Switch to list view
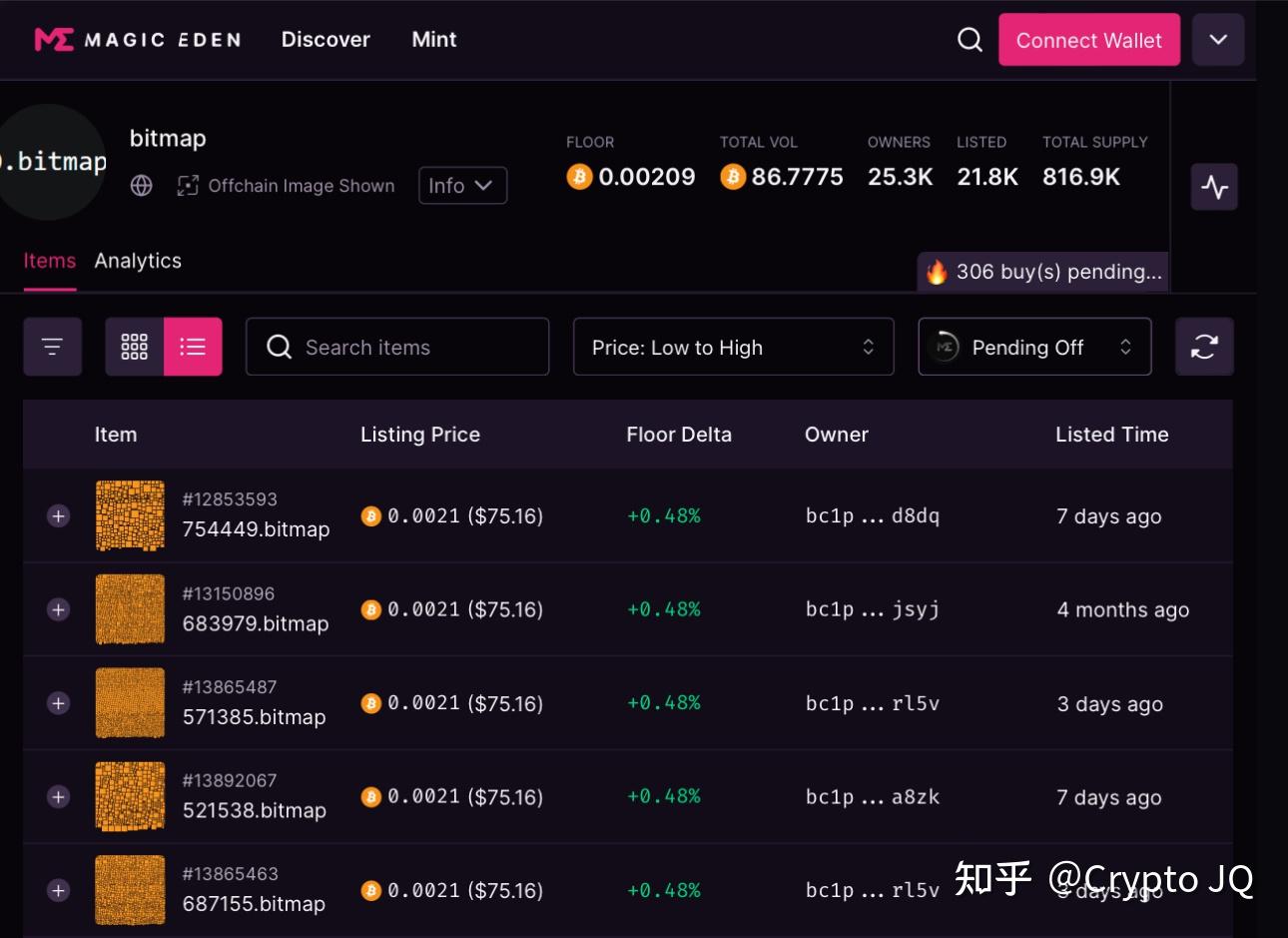 [193, 347]
